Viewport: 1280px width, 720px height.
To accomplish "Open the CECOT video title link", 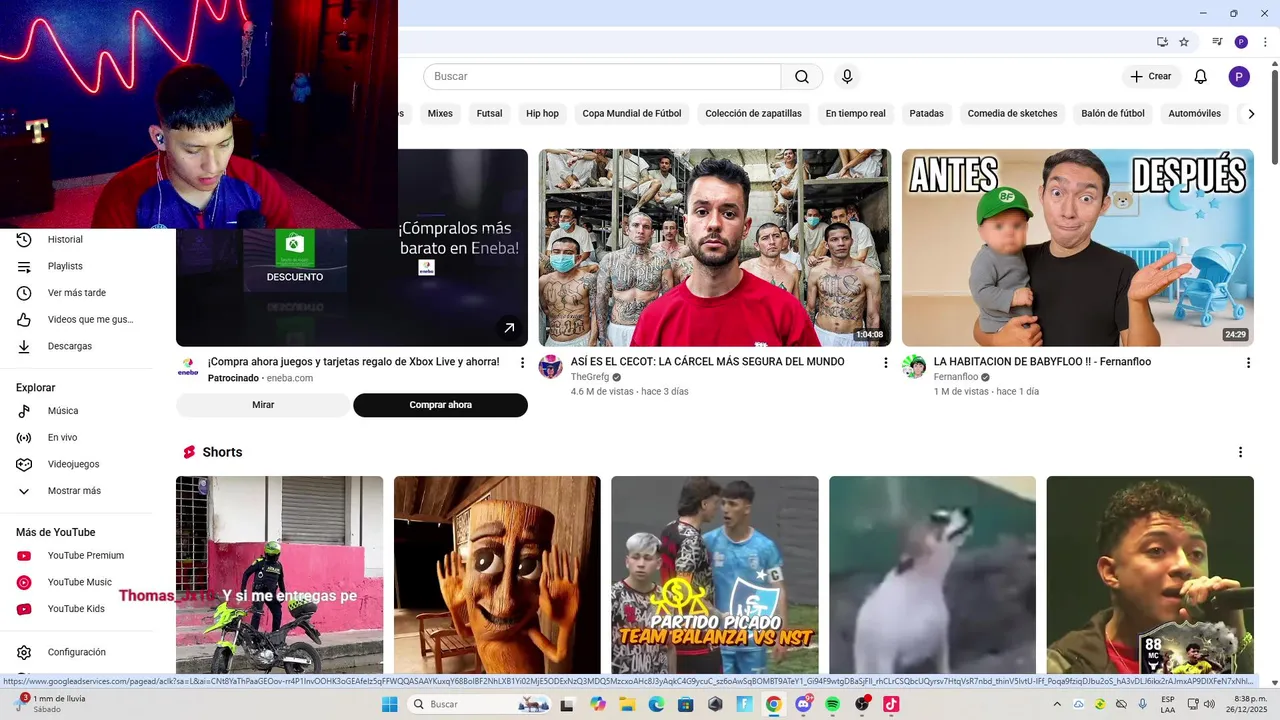I will tap(707, 362).
